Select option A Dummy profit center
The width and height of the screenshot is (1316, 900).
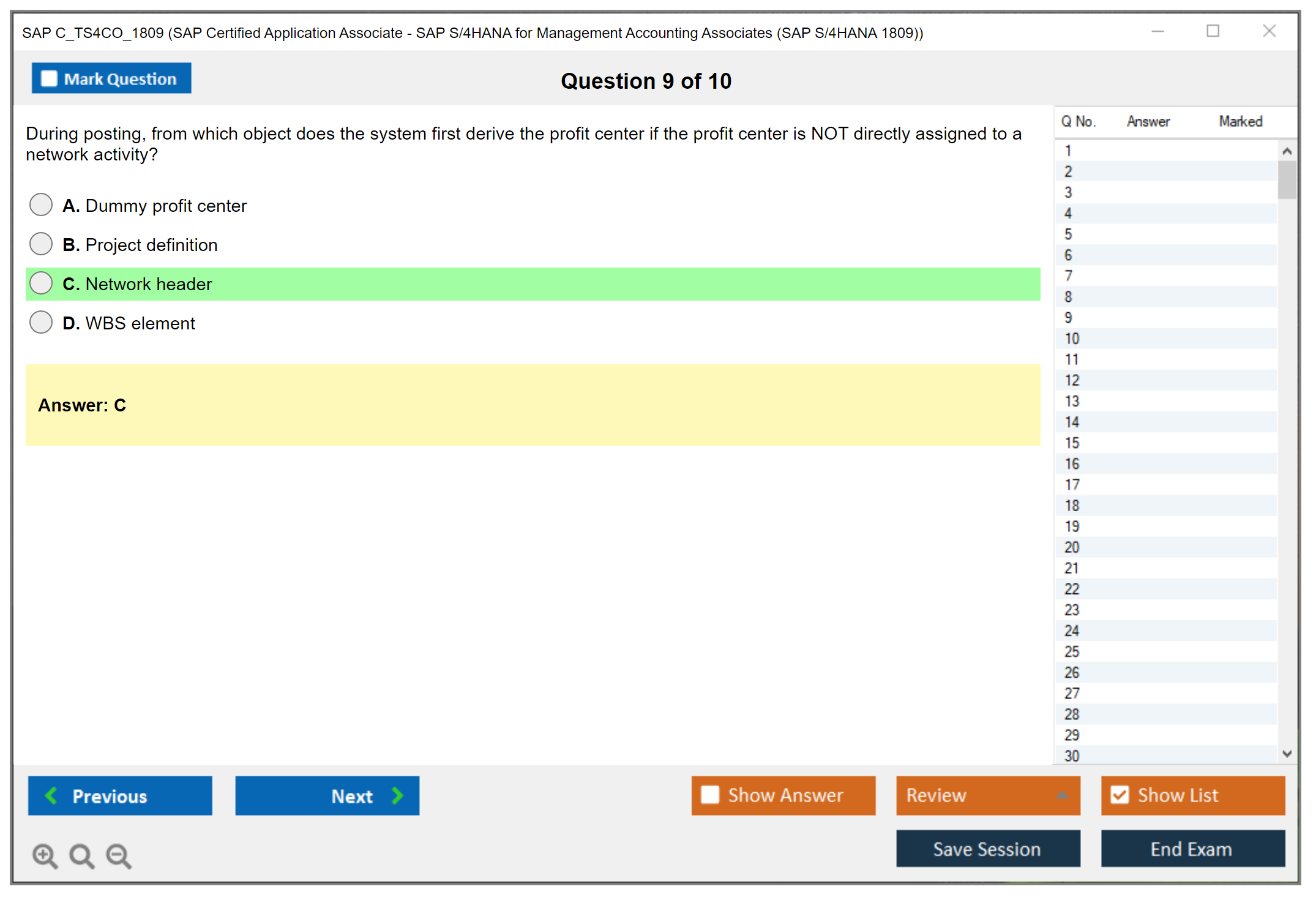click(41, 204)
